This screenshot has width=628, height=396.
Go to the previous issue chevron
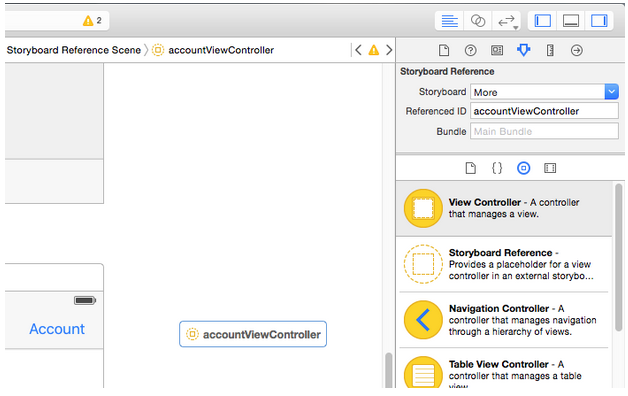pyautogui.click(x=358, y=50)
